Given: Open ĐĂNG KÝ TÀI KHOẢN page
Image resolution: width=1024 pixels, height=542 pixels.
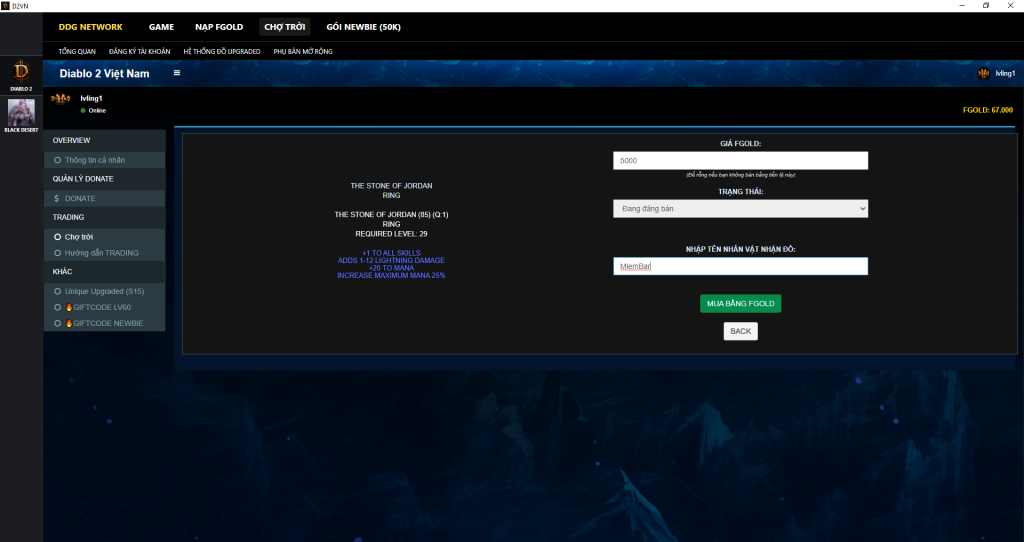Looking at the screenshot, I should tap(140, 51).
